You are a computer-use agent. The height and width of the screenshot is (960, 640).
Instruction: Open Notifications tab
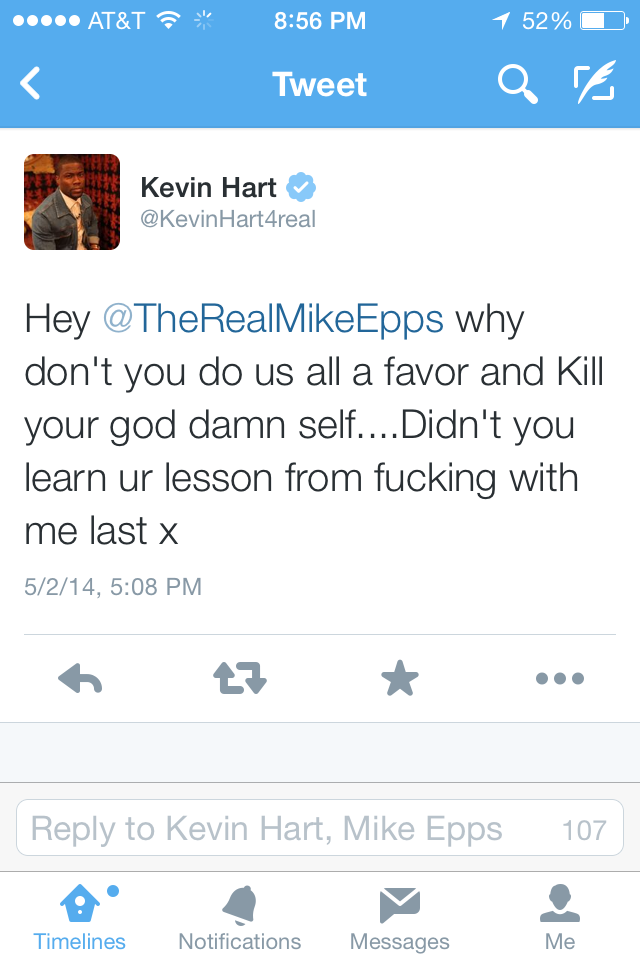(239, 917)
